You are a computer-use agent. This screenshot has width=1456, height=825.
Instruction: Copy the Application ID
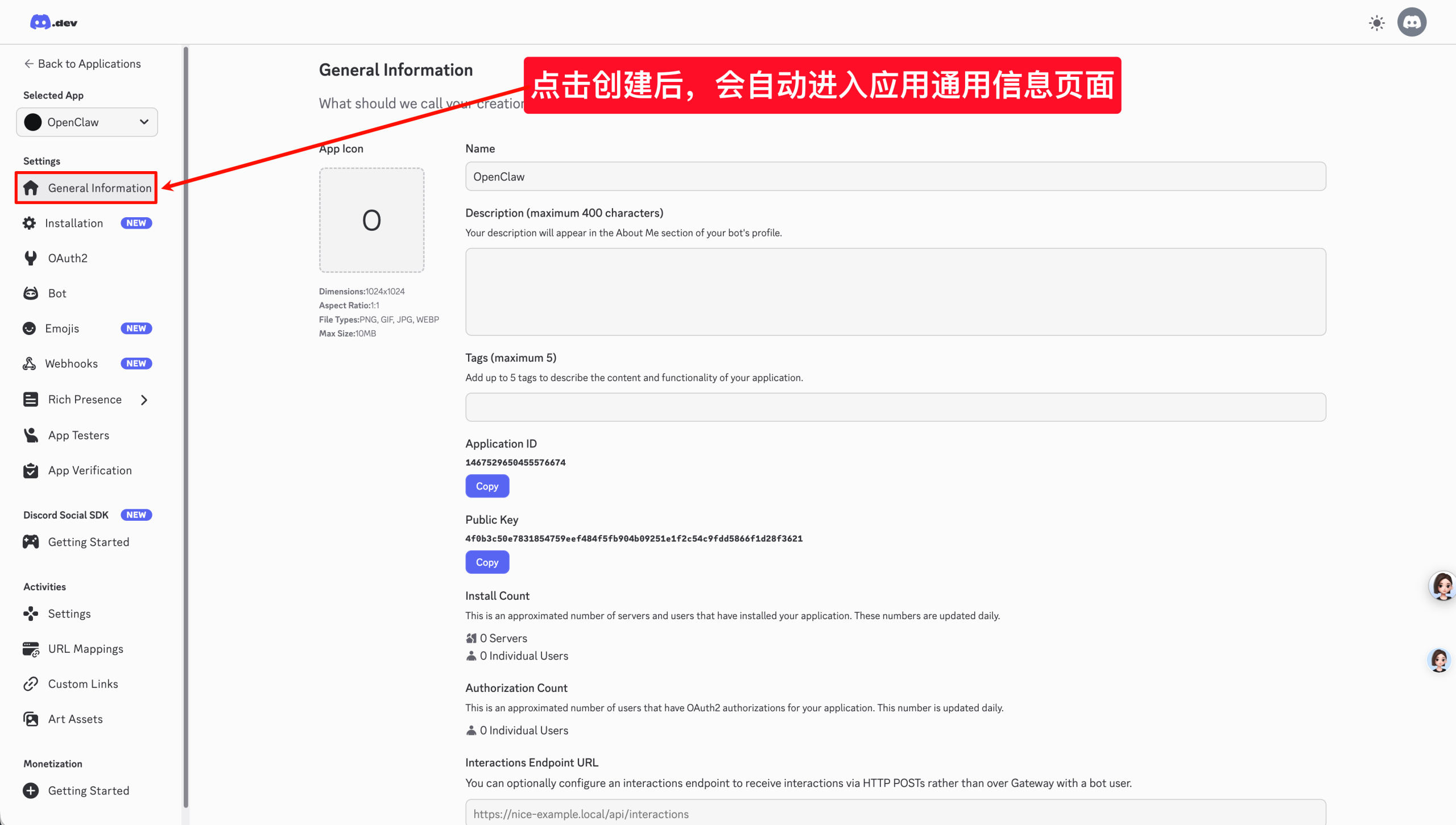click(487, 486)
